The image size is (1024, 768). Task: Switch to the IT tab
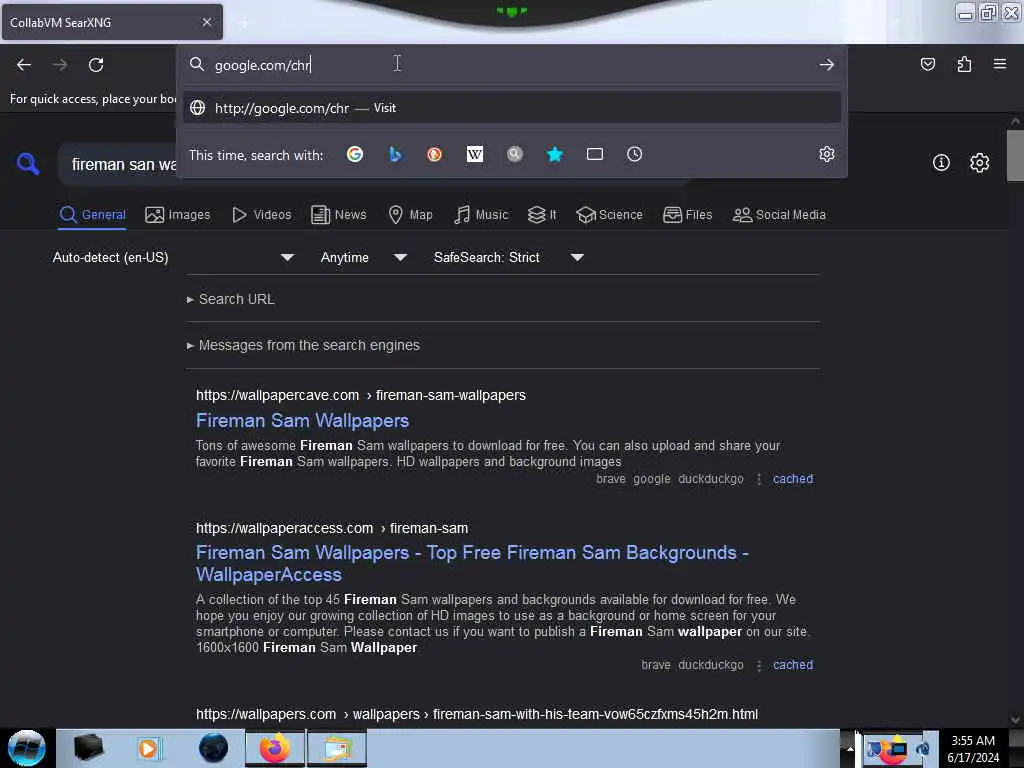[542, 215]
